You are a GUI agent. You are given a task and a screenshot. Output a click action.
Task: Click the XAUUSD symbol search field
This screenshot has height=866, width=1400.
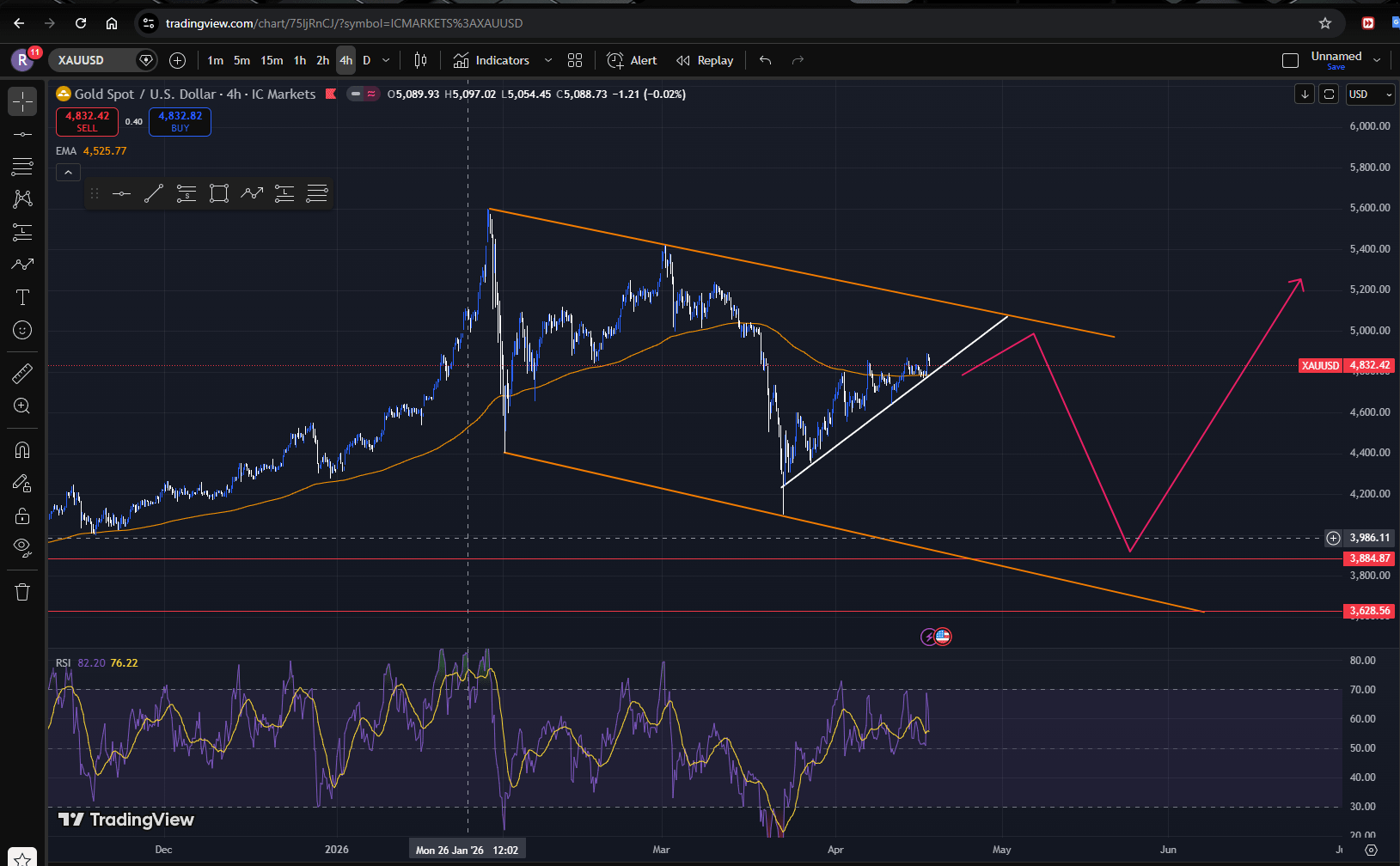pyautogui.click(x=93, y=60)
